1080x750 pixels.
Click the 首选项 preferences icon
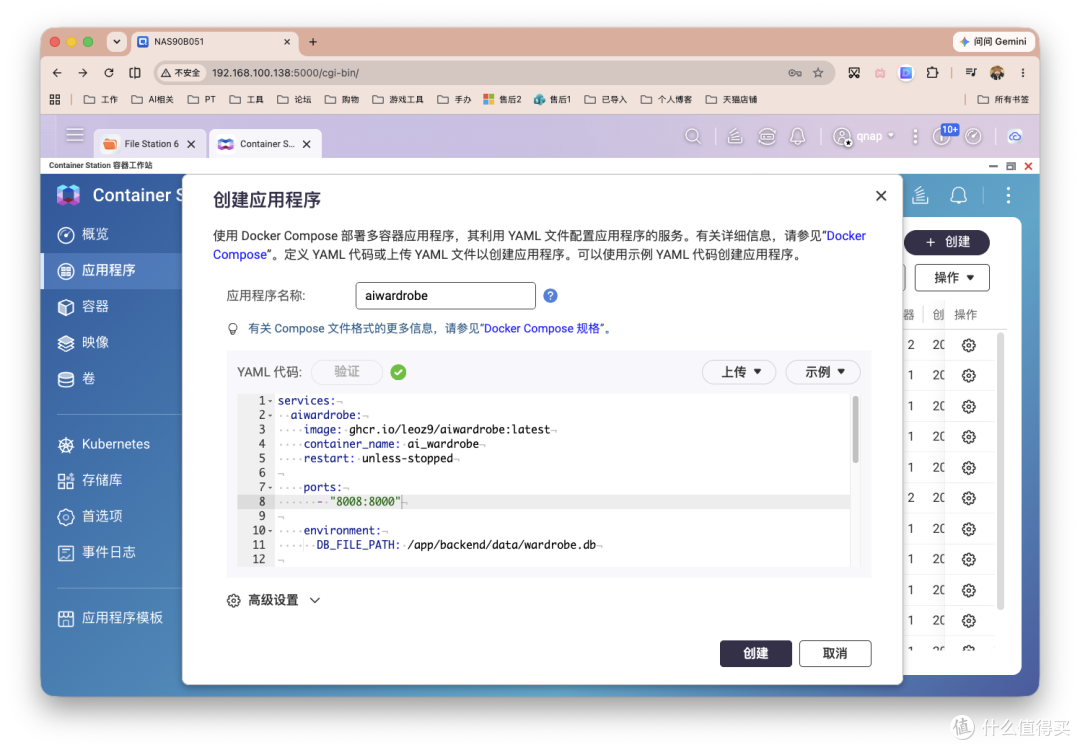click(65, 517)
